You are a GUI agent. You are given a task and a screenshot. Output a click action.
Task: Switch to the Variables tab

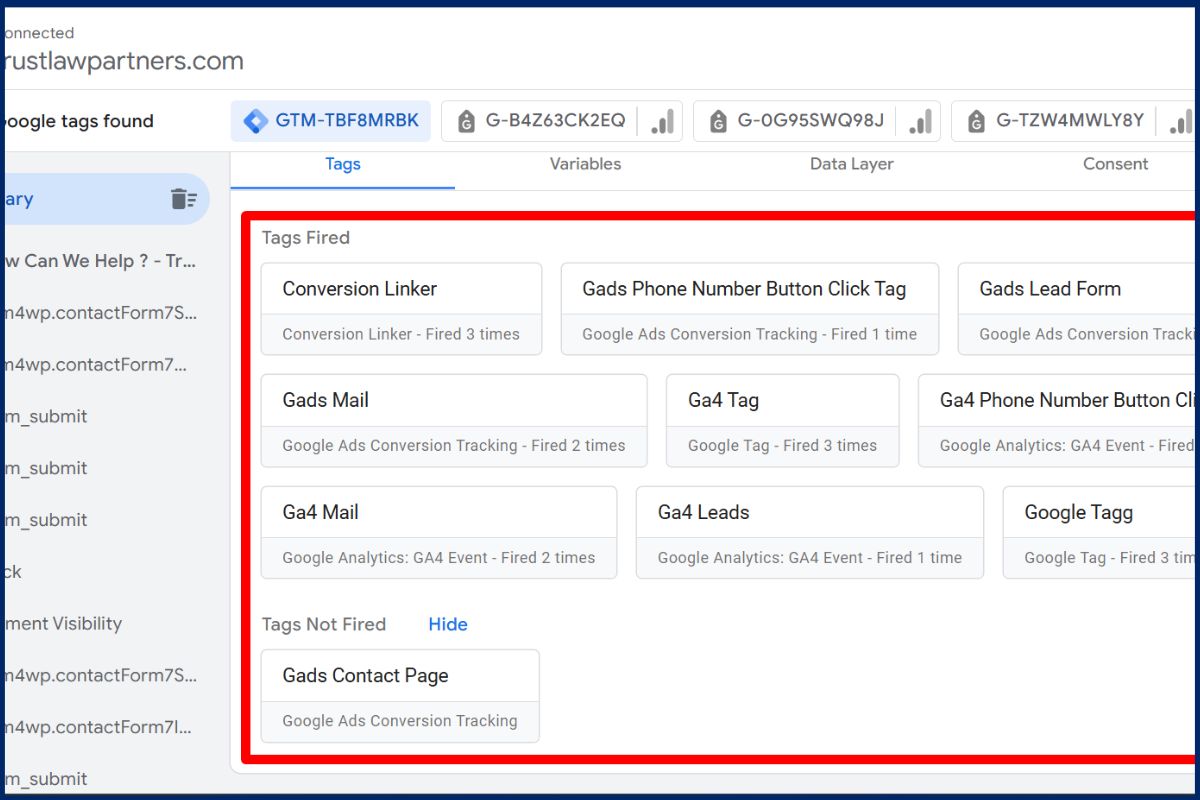(585, 165)
